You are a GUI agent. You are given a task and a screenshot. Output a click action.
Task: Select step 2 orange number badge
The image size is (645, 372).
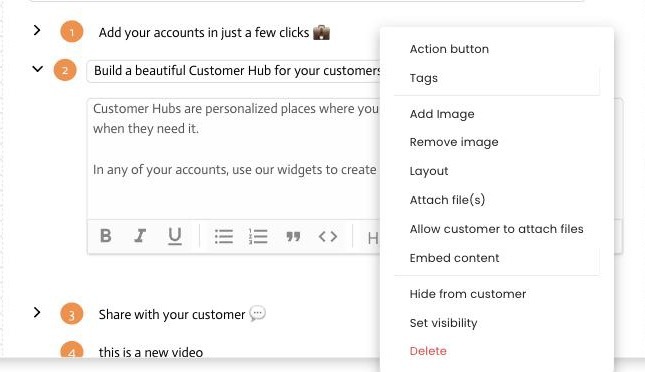pyautogui.click(x=65, y=70)
